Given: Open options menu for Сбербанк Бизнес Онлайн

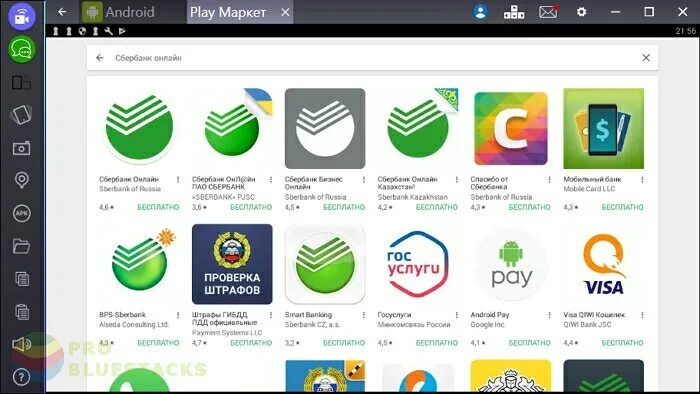Looking at the screenshot, I should coord(364,180).
